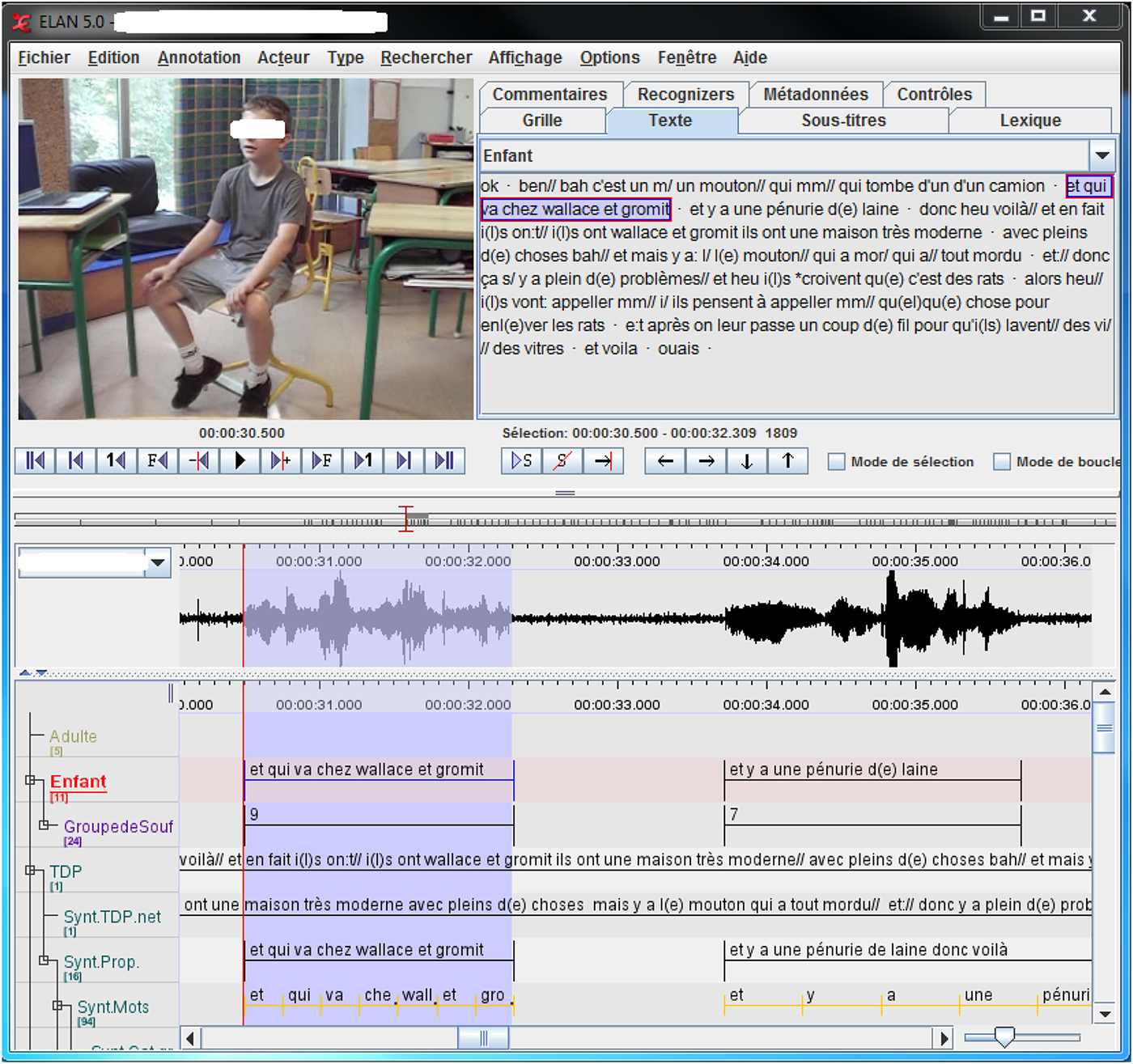Viewport: 1133px width, 1064px height.
Task: Switch to the Grille tab
Action: [x=541, y=121]
